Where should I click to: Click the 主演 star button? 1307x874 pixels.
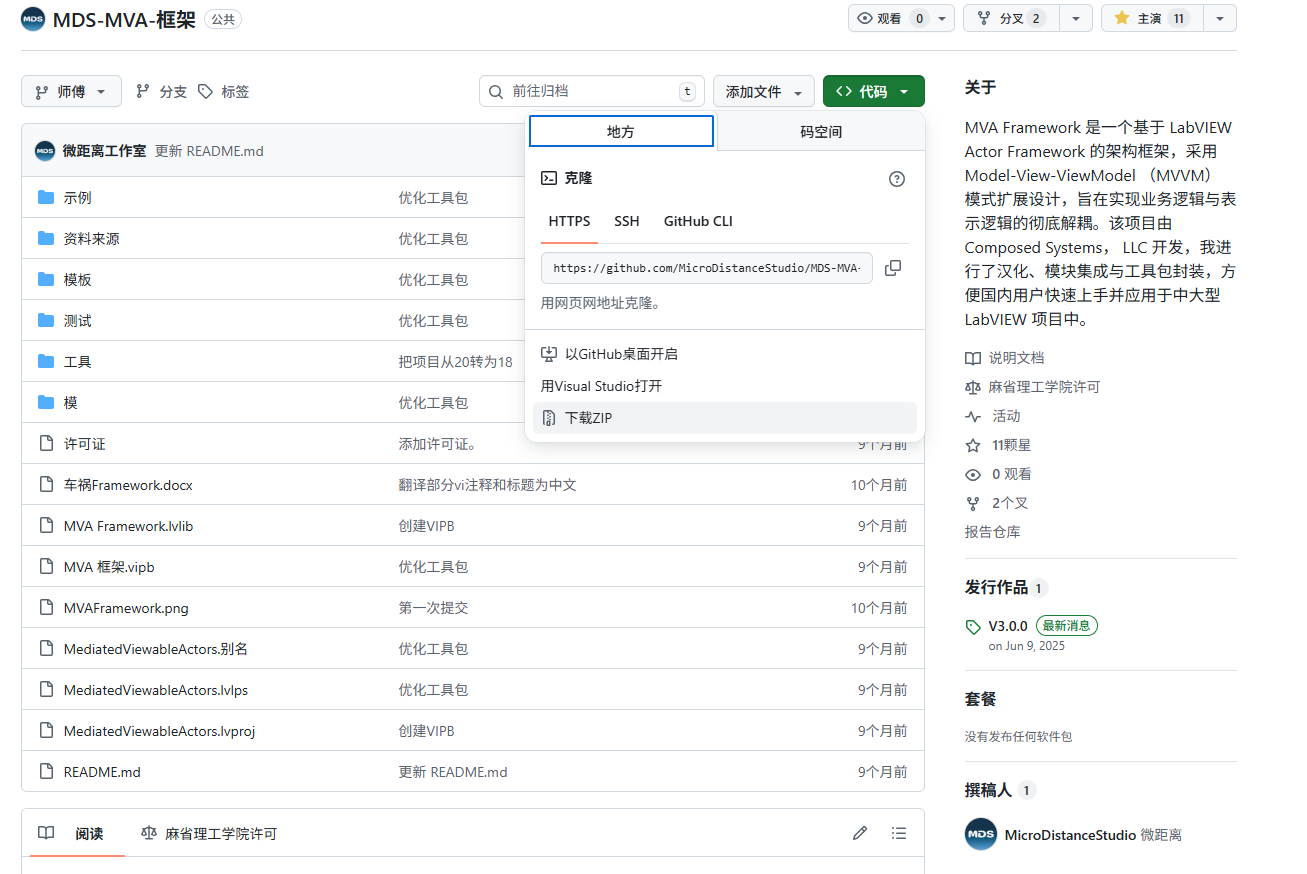[x=1150, y=18]
